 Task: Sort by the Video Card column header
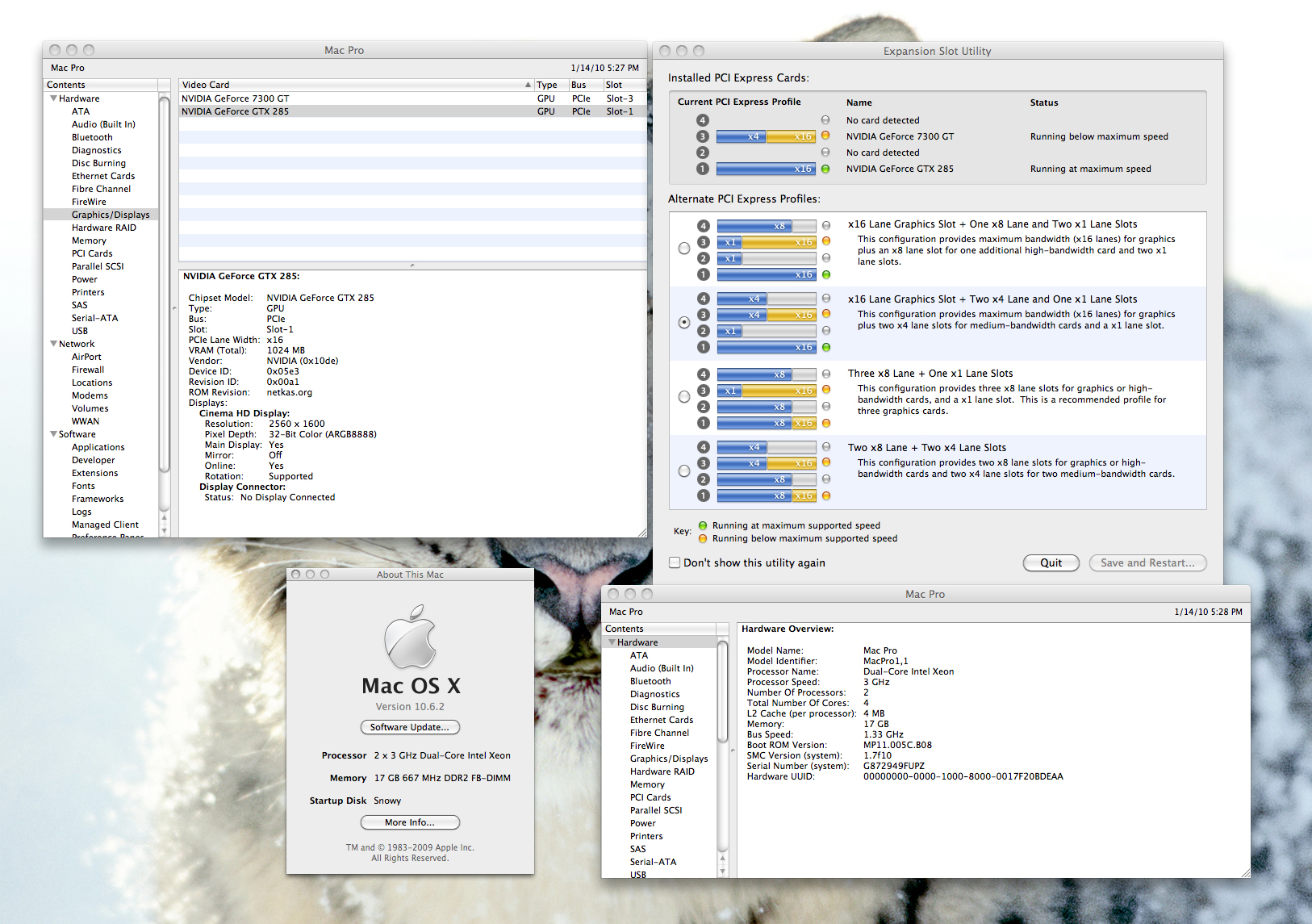[x=355, y=85]
